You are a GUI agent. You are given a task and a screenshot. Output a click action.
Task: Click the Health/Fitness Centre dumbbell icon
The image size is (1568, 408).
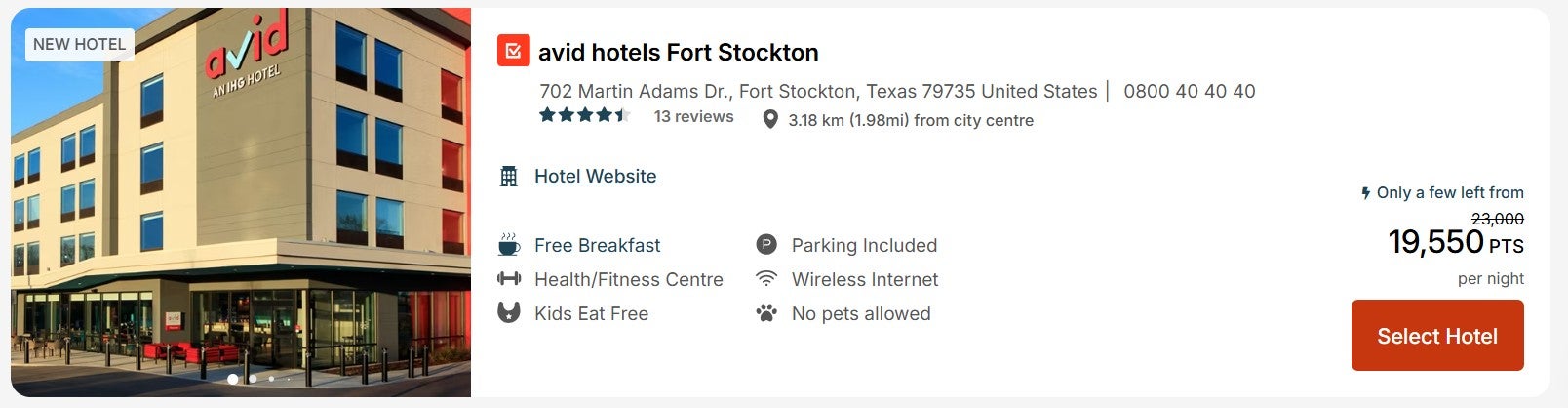(509, 279)
